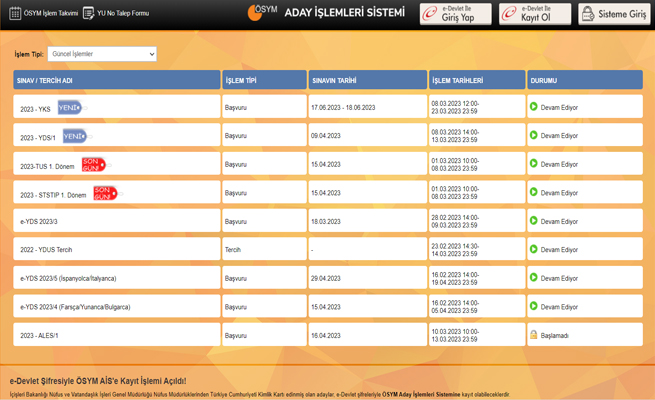Click the İŞLEM TİPİ column header
Screen dimensions: 655x400
click(x=264, y=80)
